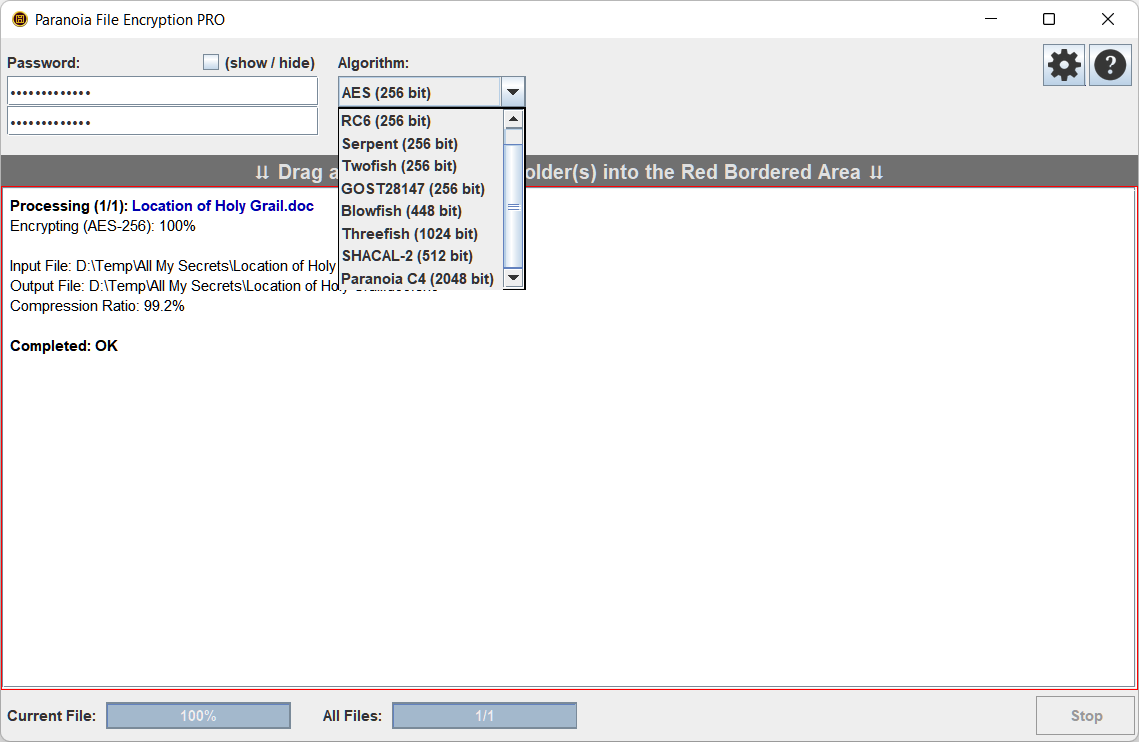Open the help question mark icon
Viewport: 1139px width, 742px height.
click(1110, 64)
